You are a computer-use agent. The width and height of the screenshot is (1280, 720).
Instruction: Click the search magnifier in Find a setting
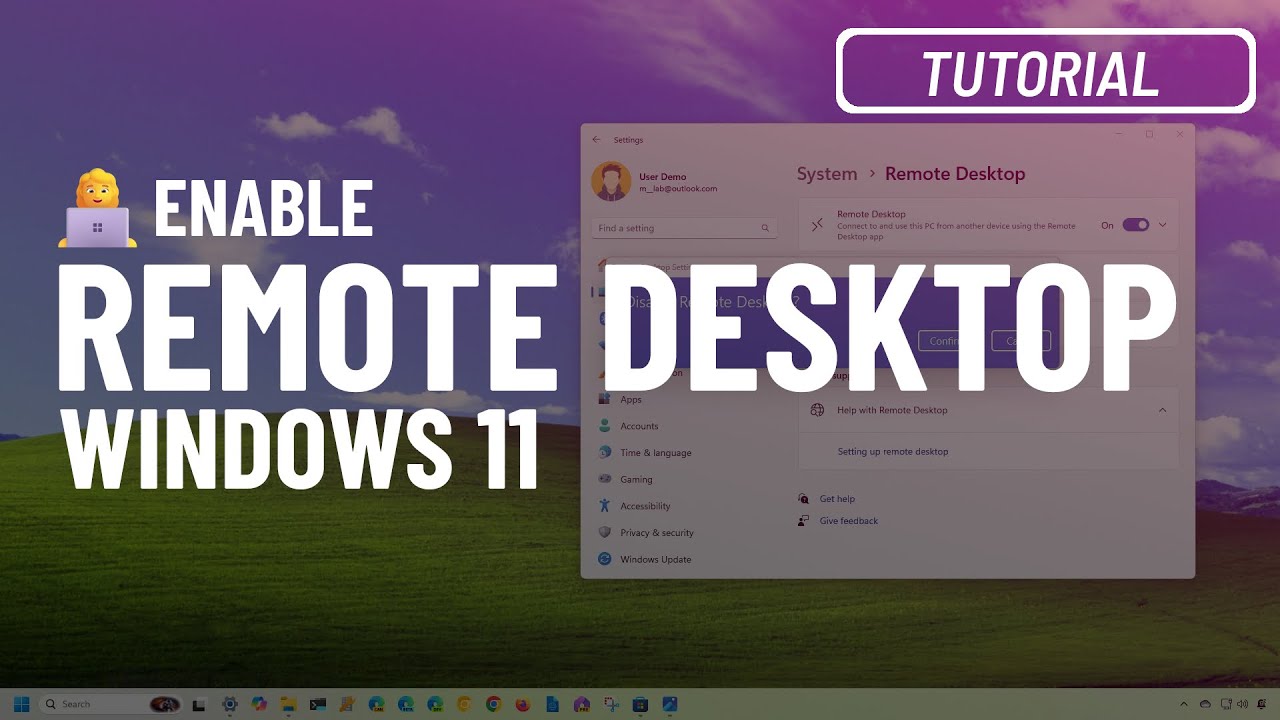(766, 228)
